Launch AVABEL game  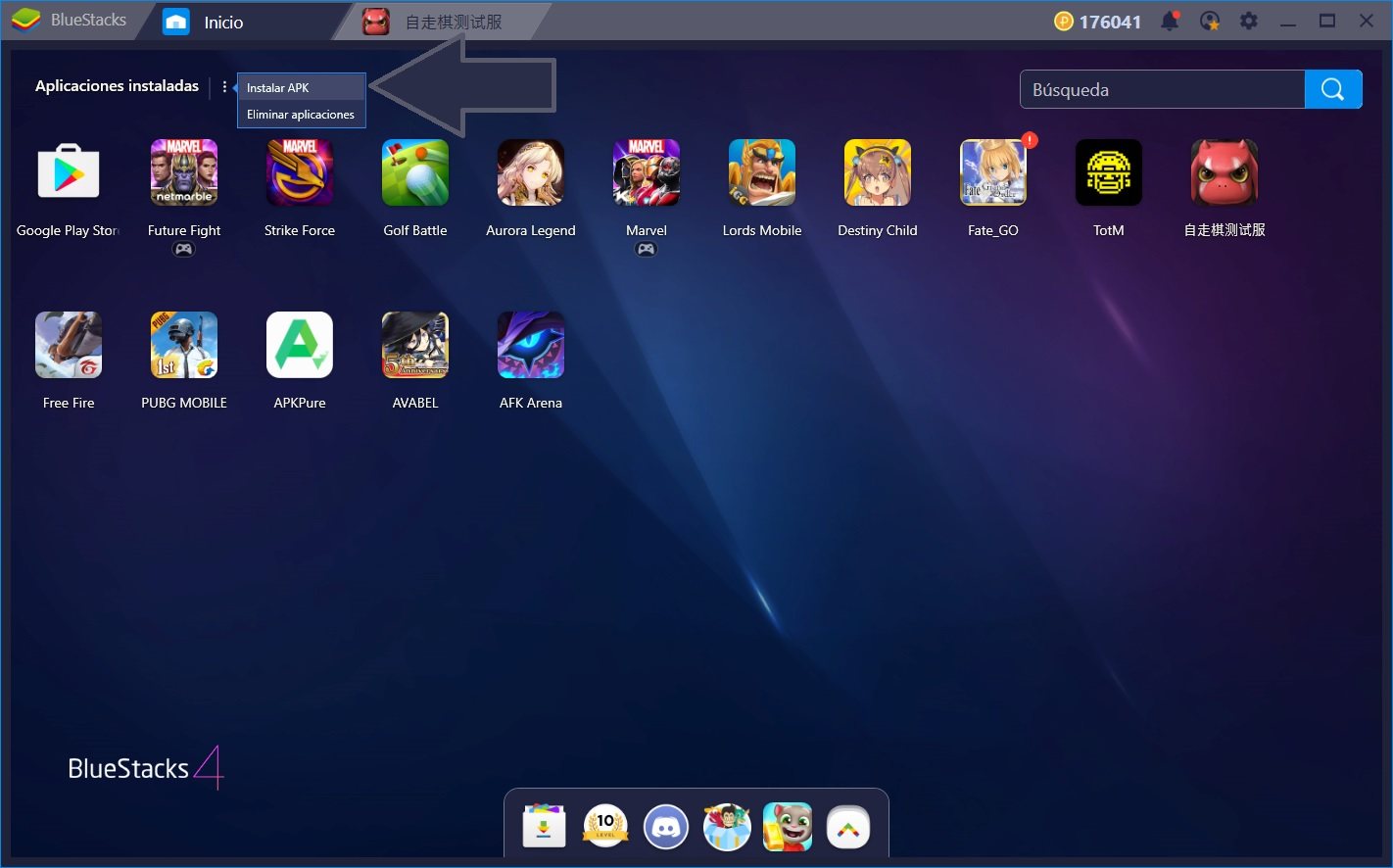coord(415,345)
